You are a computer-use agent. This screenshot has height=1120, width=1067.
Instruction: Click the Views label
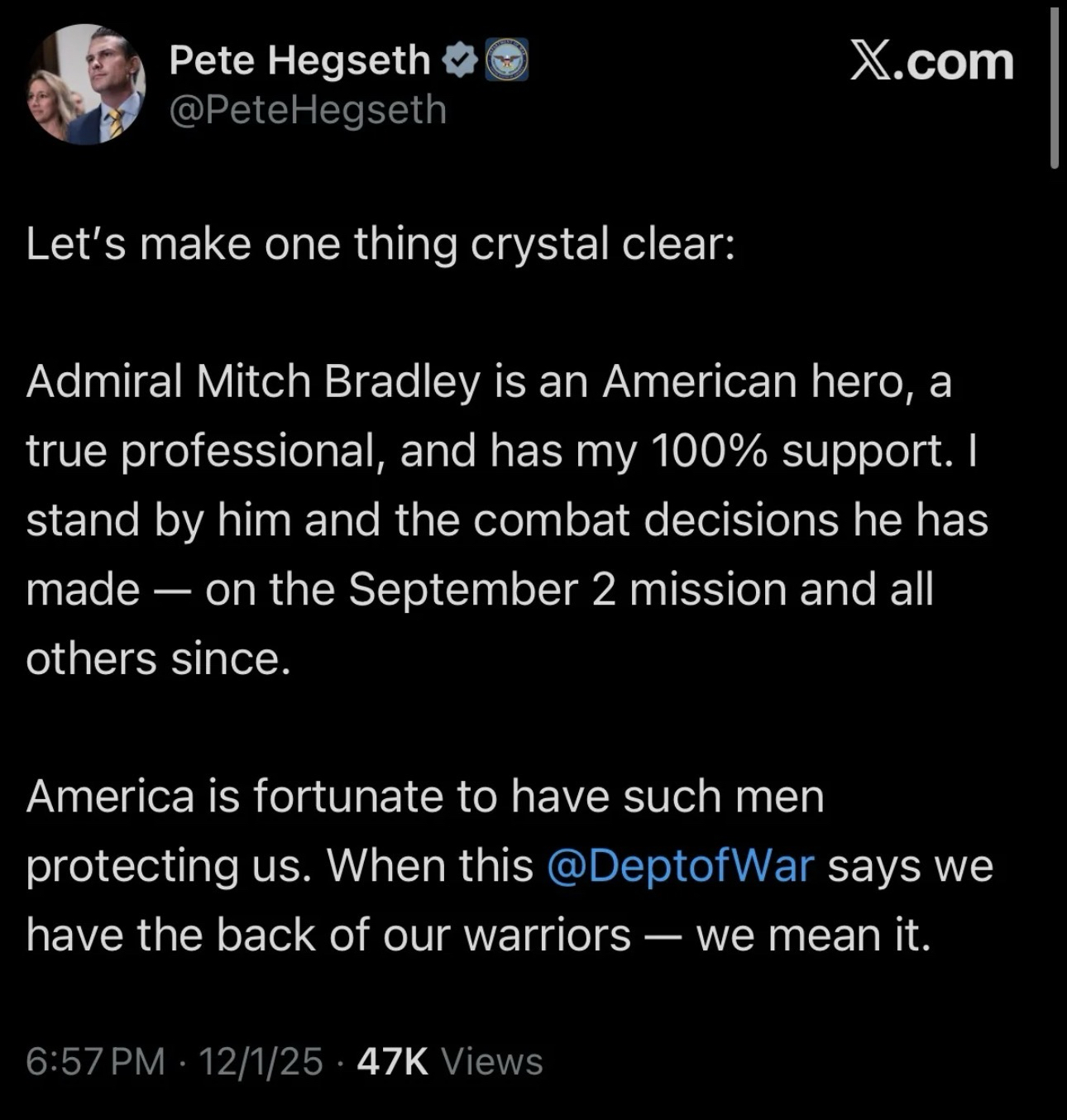[x=492, y=1061]
